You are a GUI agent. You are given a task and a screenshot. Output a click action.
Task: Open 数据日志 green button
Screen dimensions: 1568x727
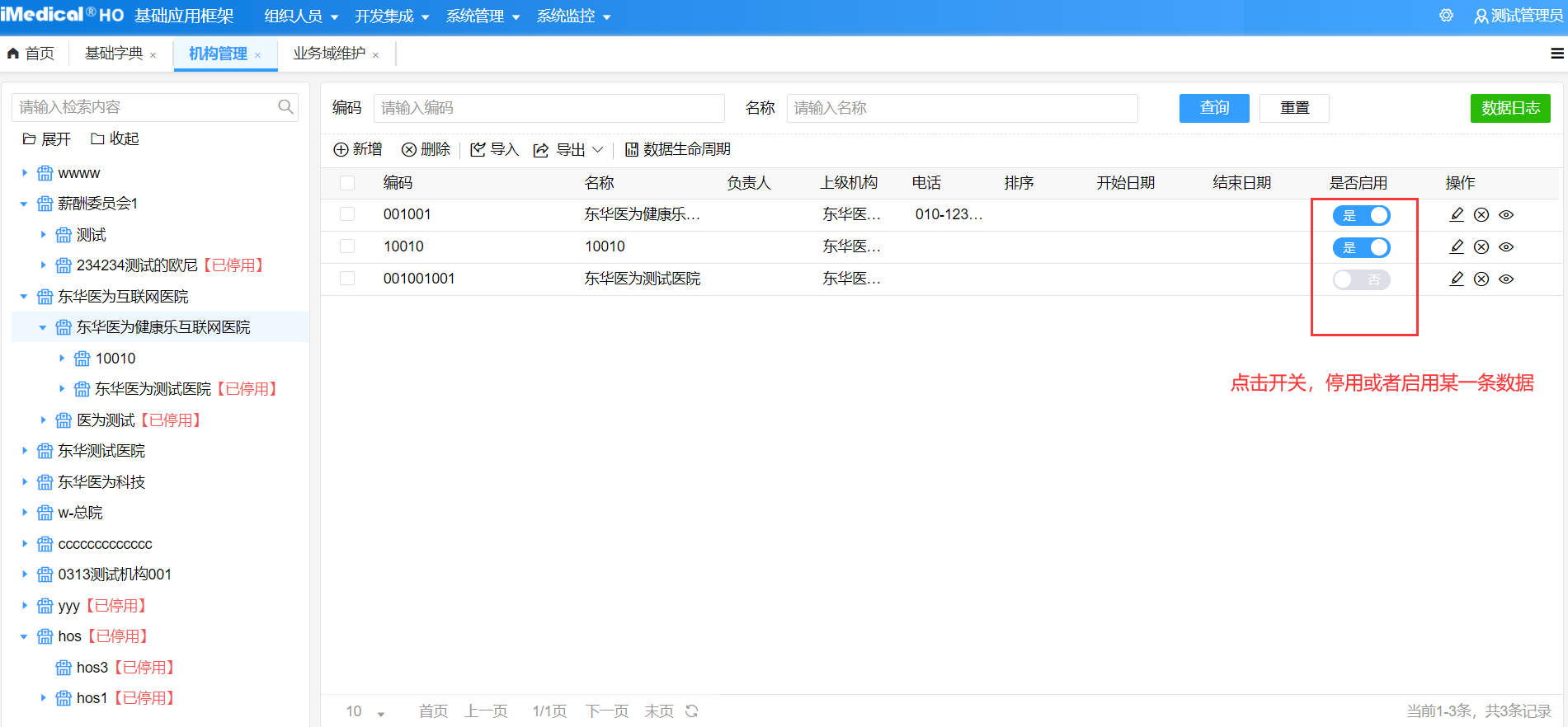(x=1510, y=108)
